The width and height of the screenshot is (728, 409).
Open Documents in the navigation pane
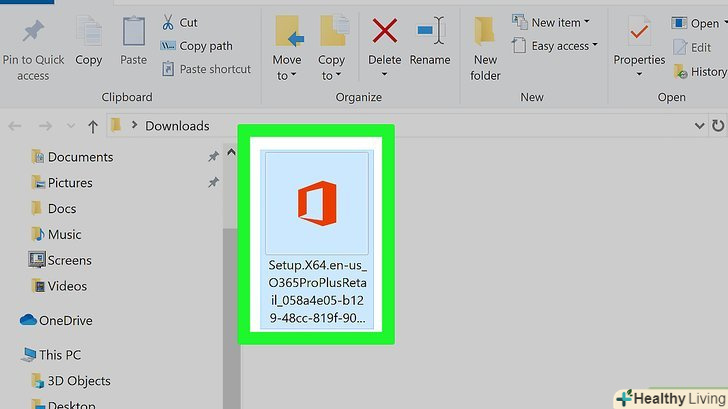coord(80,157)
